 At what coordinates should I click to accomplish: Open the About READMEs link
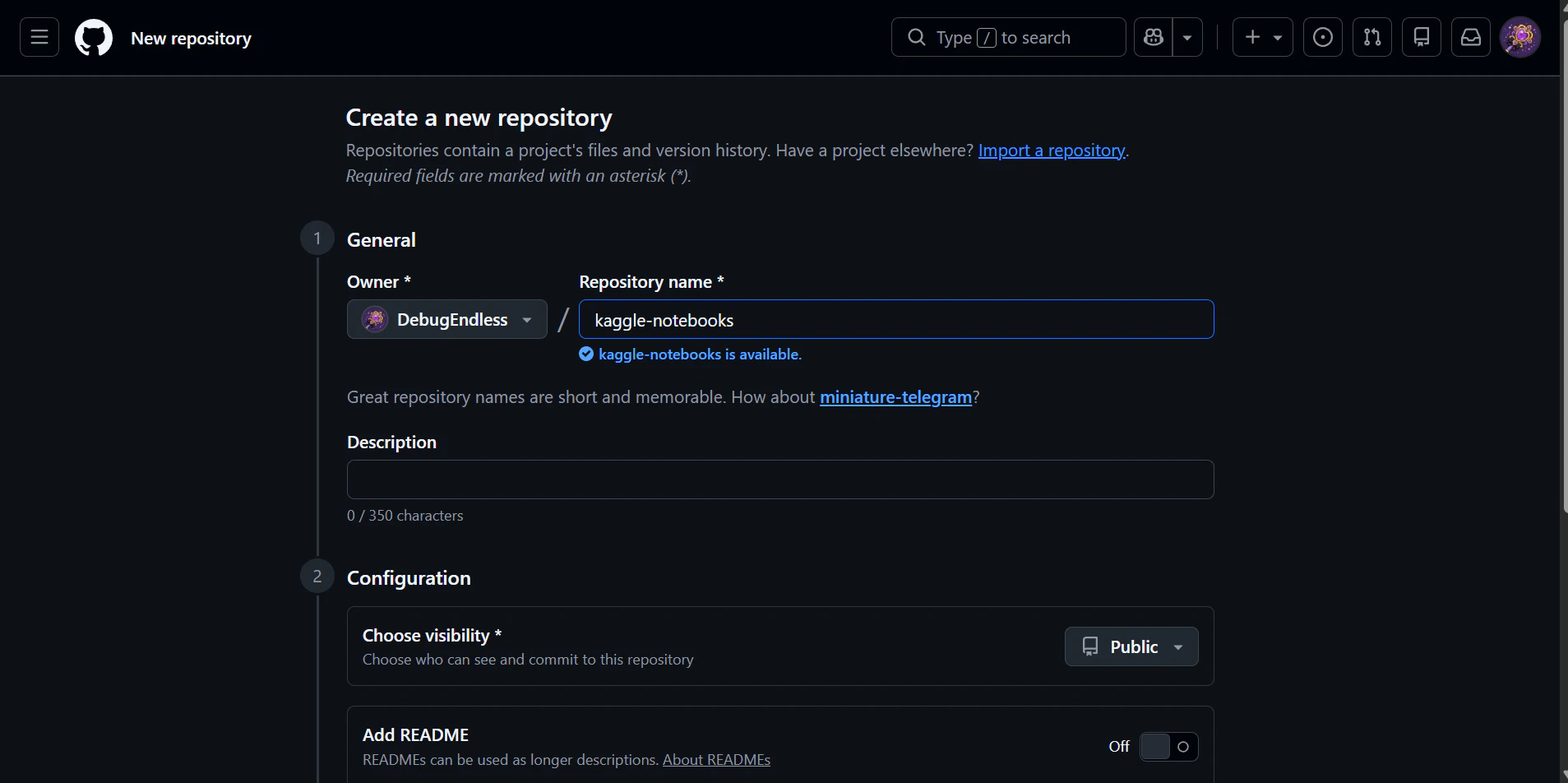click(716, 760)
